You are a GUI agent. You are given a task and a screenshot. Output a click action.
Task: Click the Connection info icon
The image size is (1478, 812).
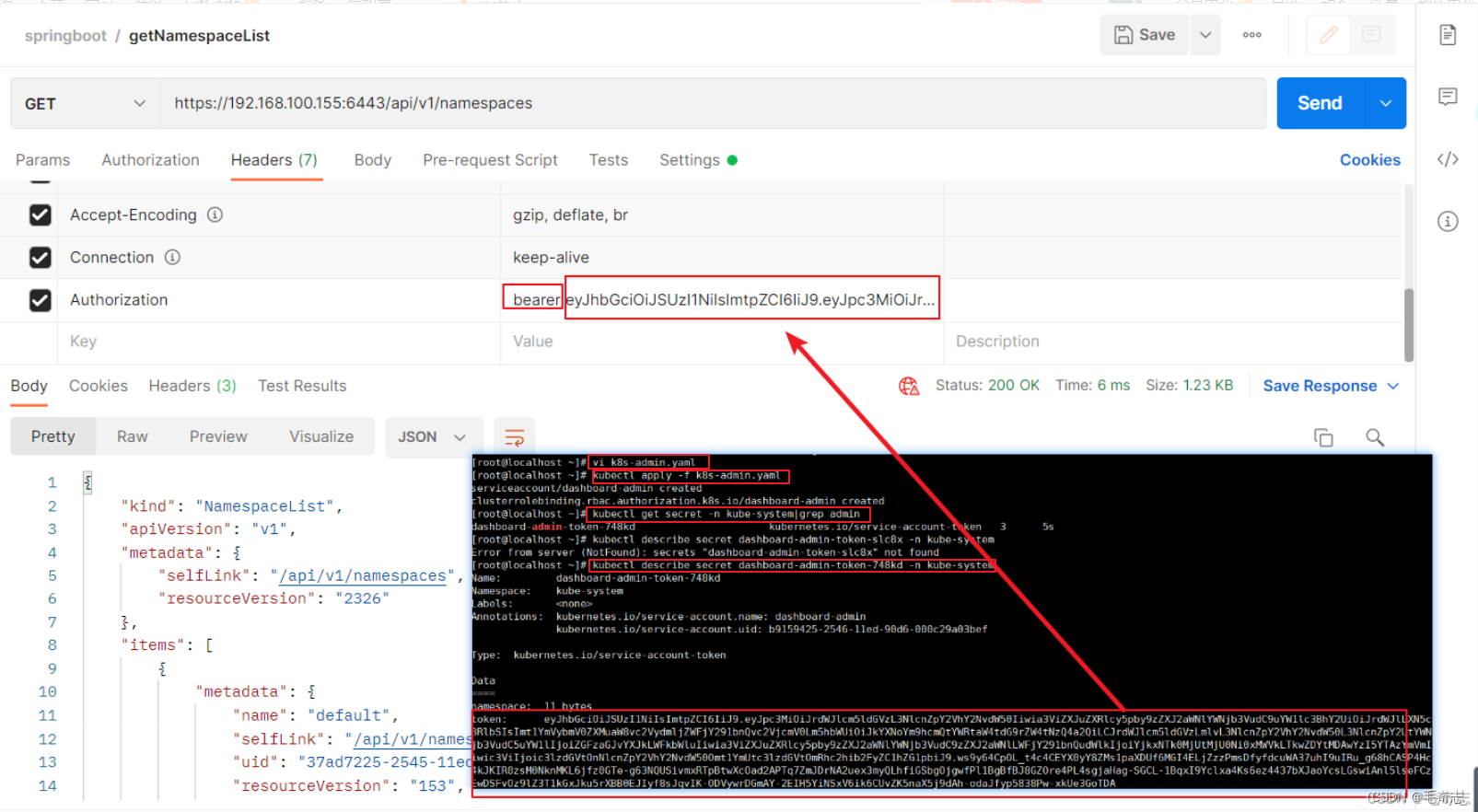coord(172,258)
